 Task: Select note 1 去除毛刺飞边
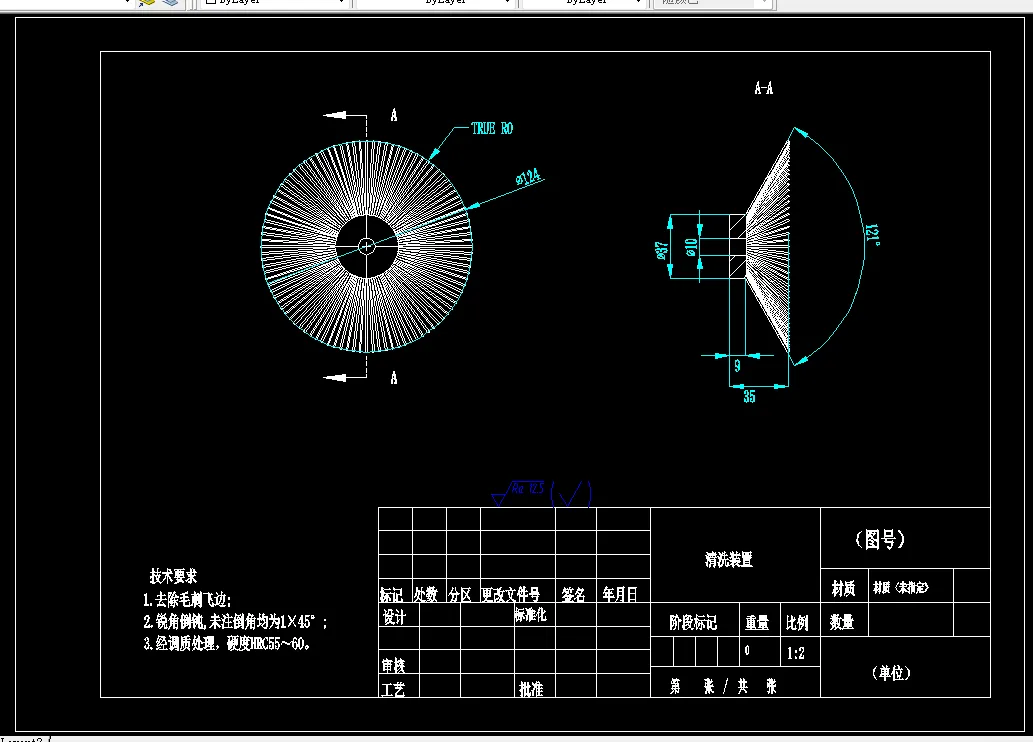[187, 600]
